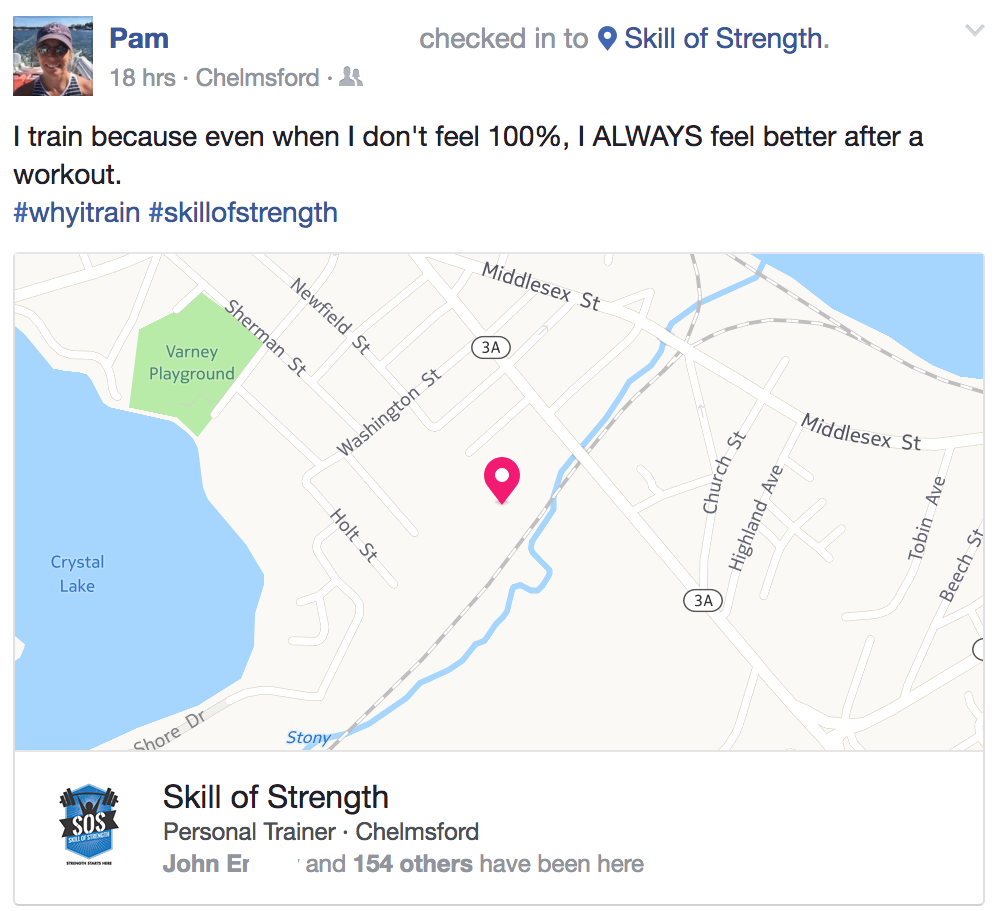
Task: Follow the #skillofstrength hashtag
Action: pyautogui.click(x=243, y=212)
